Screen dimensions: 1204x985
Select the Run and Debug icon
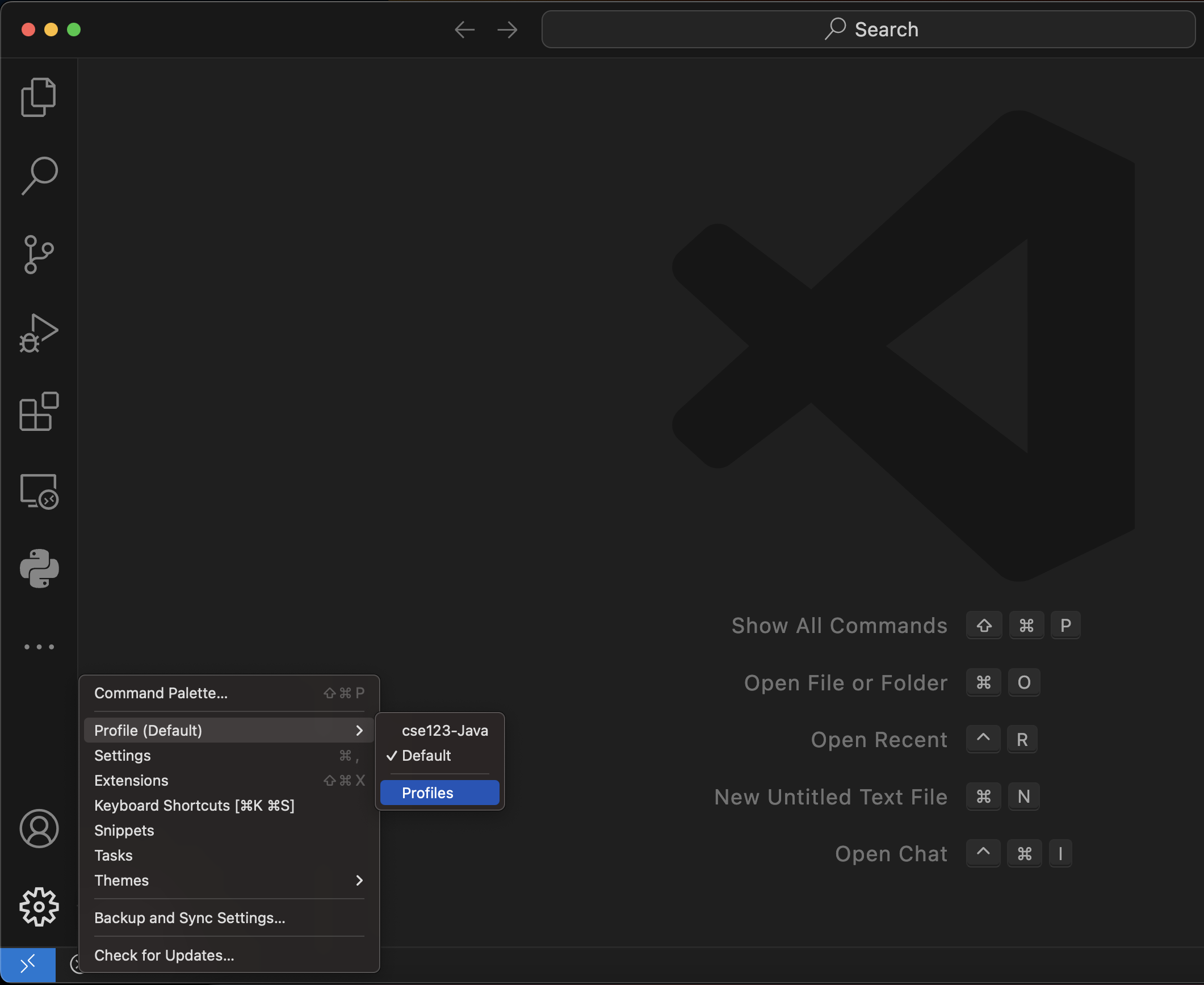(x=39, y=332)
